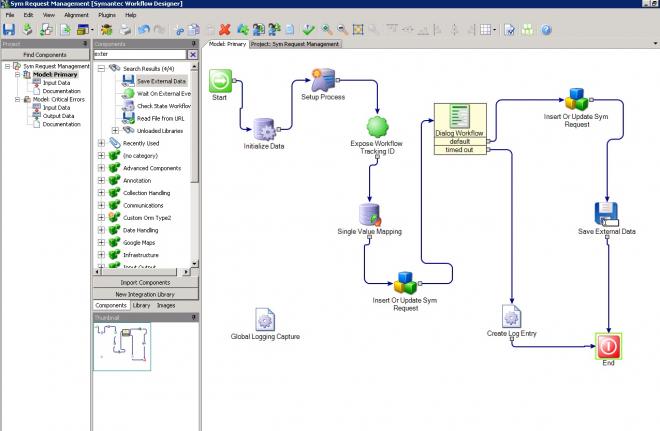Select Read File from URL search result

(x=160, y=118)
